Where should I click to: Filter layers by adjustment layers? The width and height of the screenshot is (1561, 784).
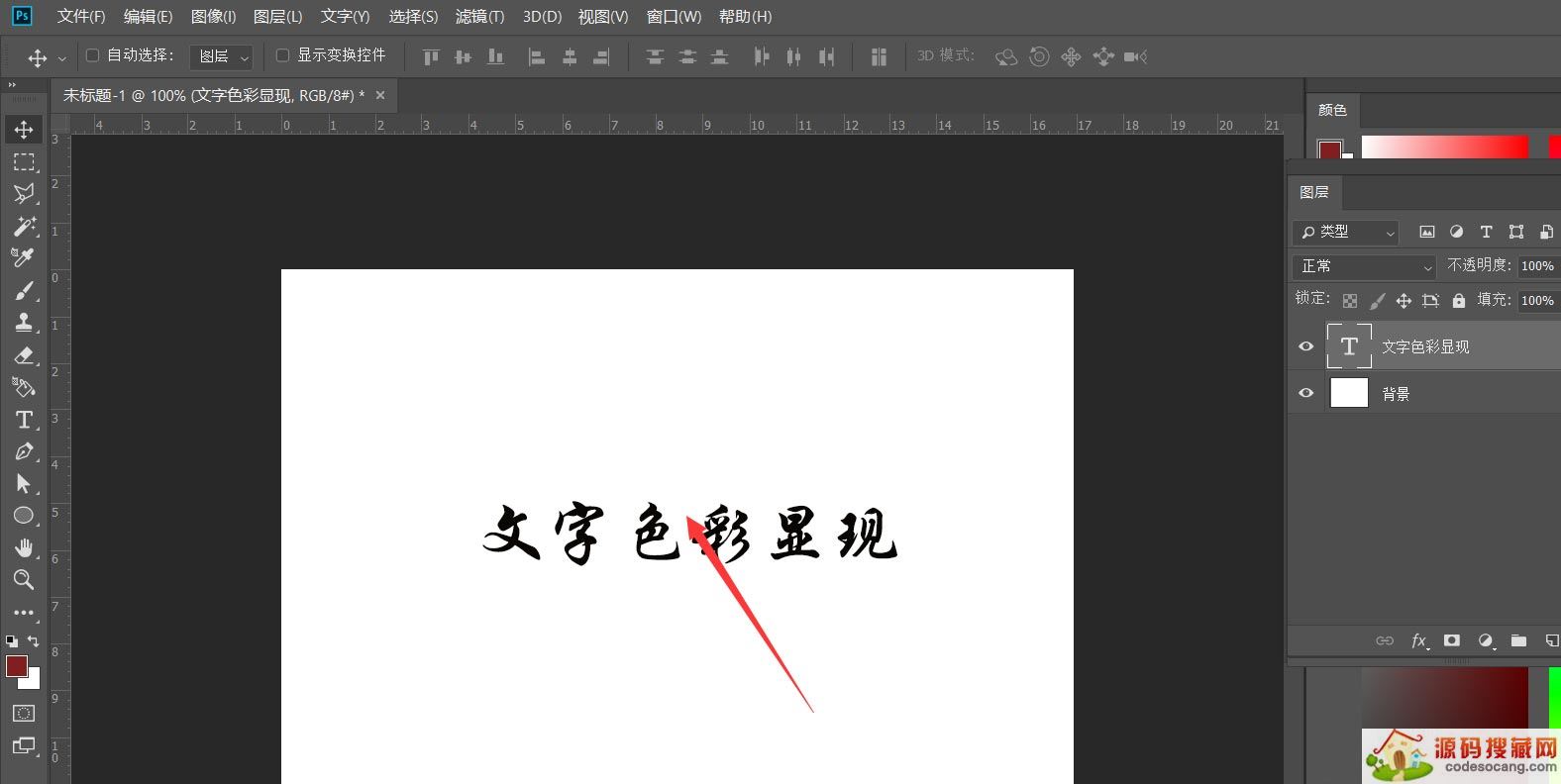tap(1456, 232)
